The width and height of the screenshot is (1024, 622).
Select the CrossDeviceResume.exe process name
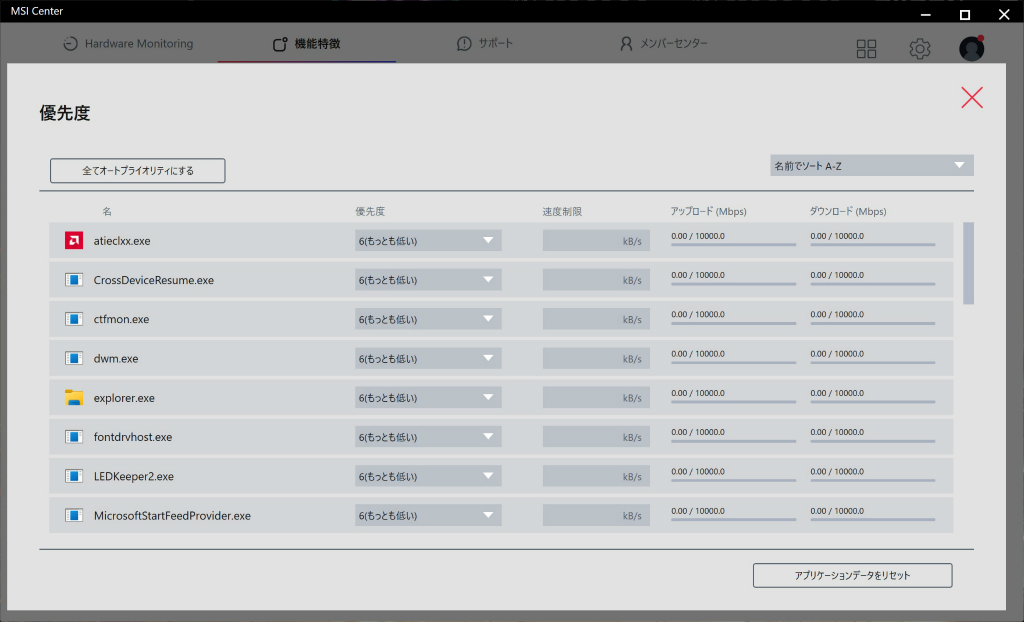tap(153, 280)
